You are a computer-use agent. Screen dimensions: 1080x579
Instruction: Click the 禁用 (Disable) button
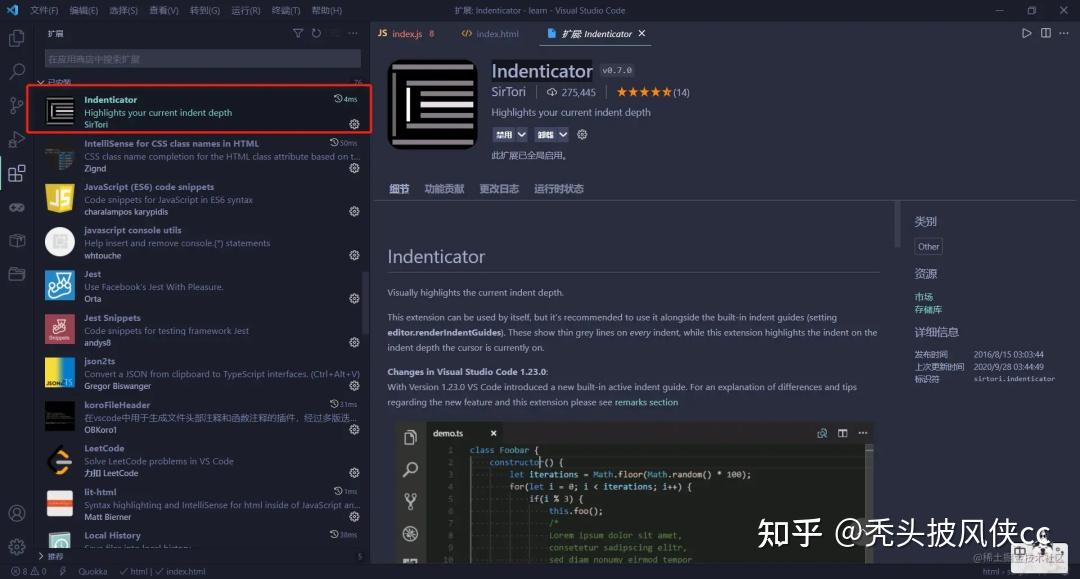[504, 135]
